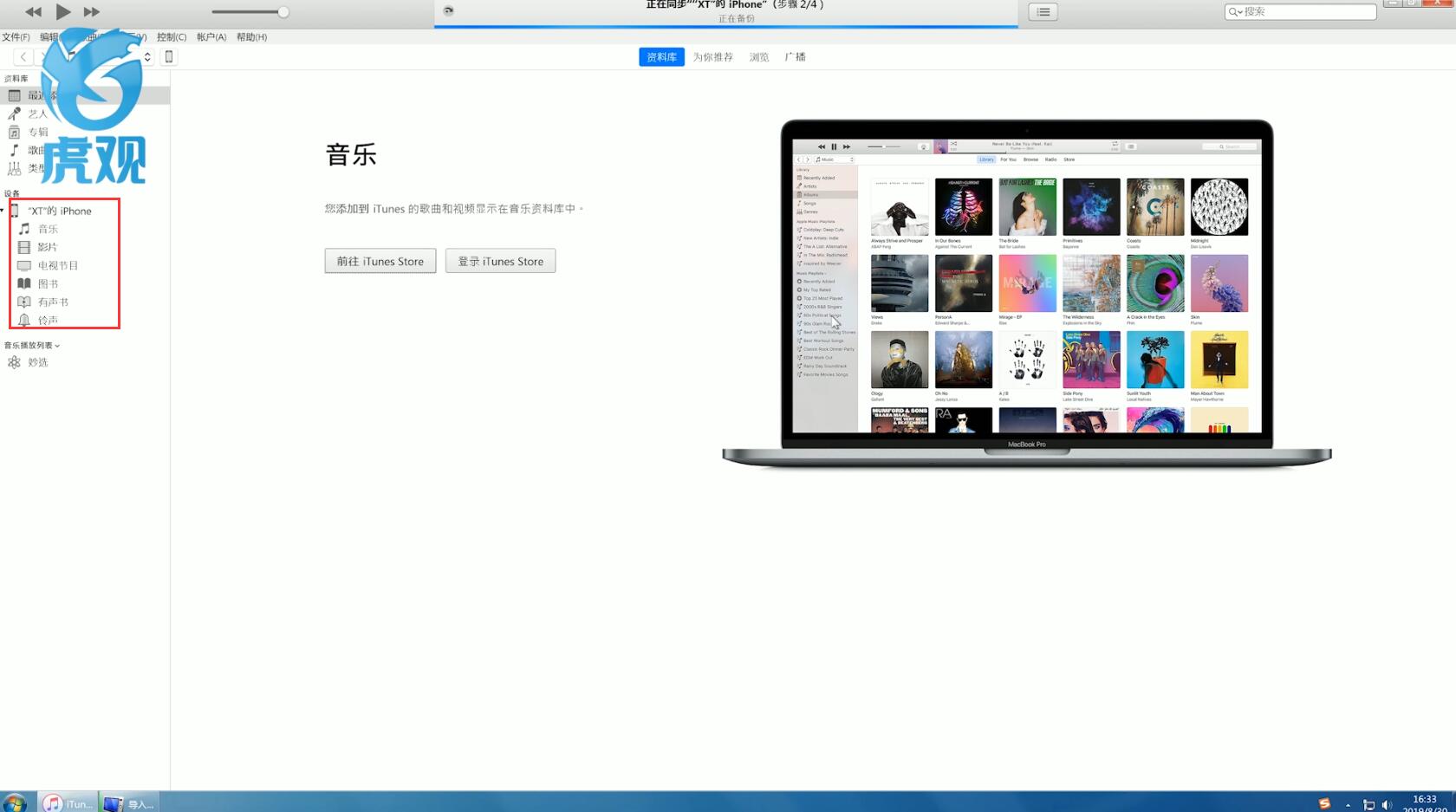Open 影片 under the iPhone device

(47, 247)
